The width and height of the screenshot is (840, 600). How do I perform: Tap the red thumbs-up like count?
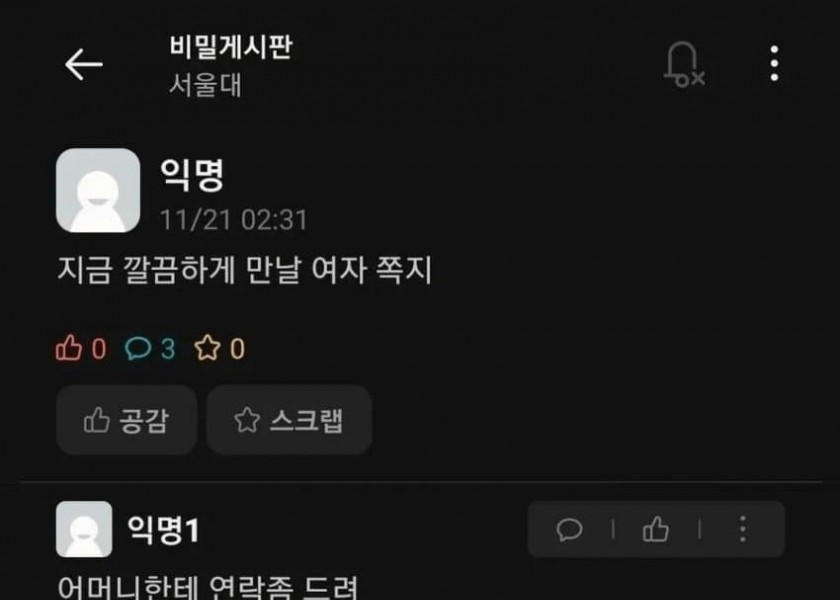click(x=80, y=348)
